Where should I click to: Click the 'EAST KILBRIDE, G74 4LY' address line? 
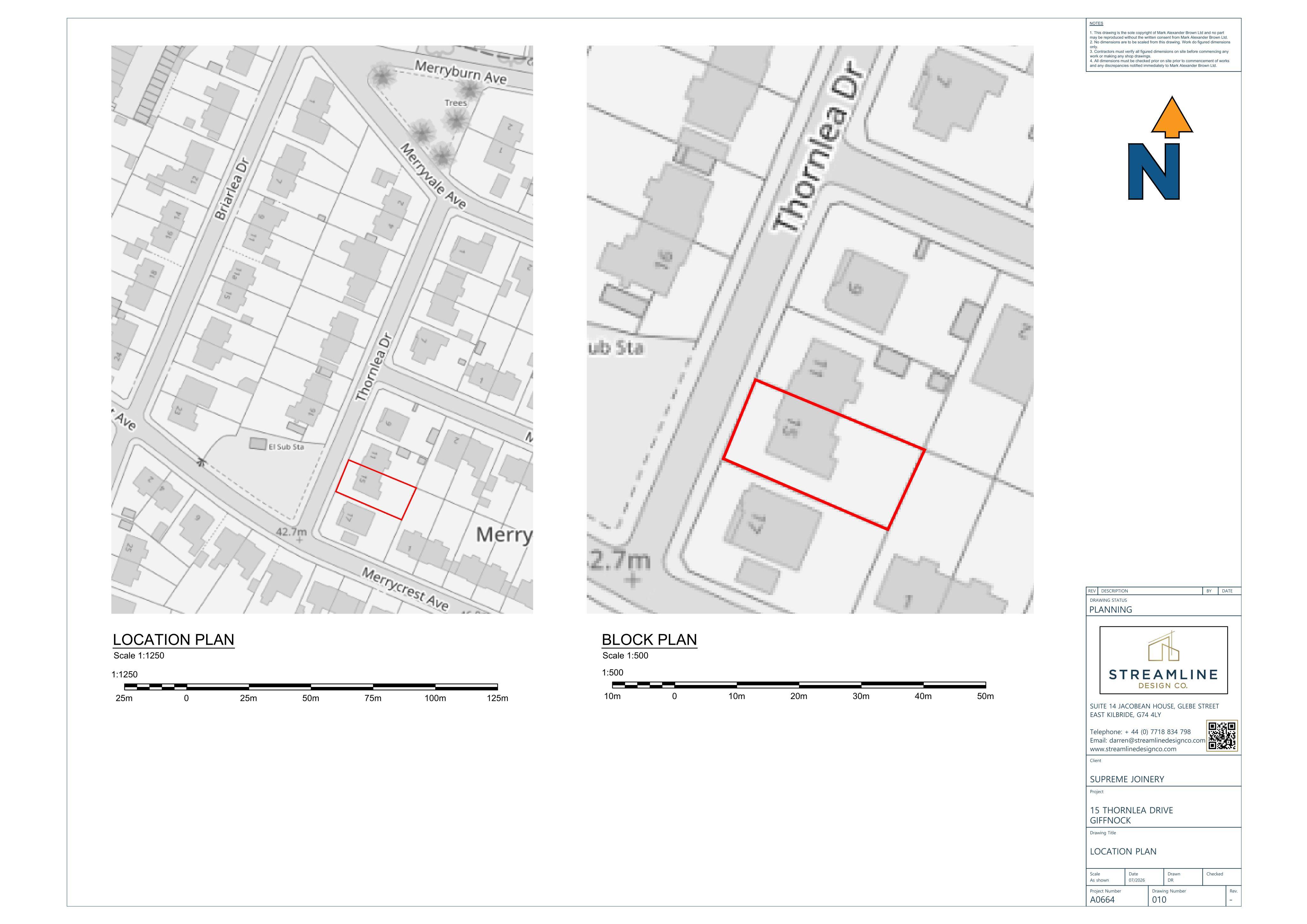click(1125, 714)
